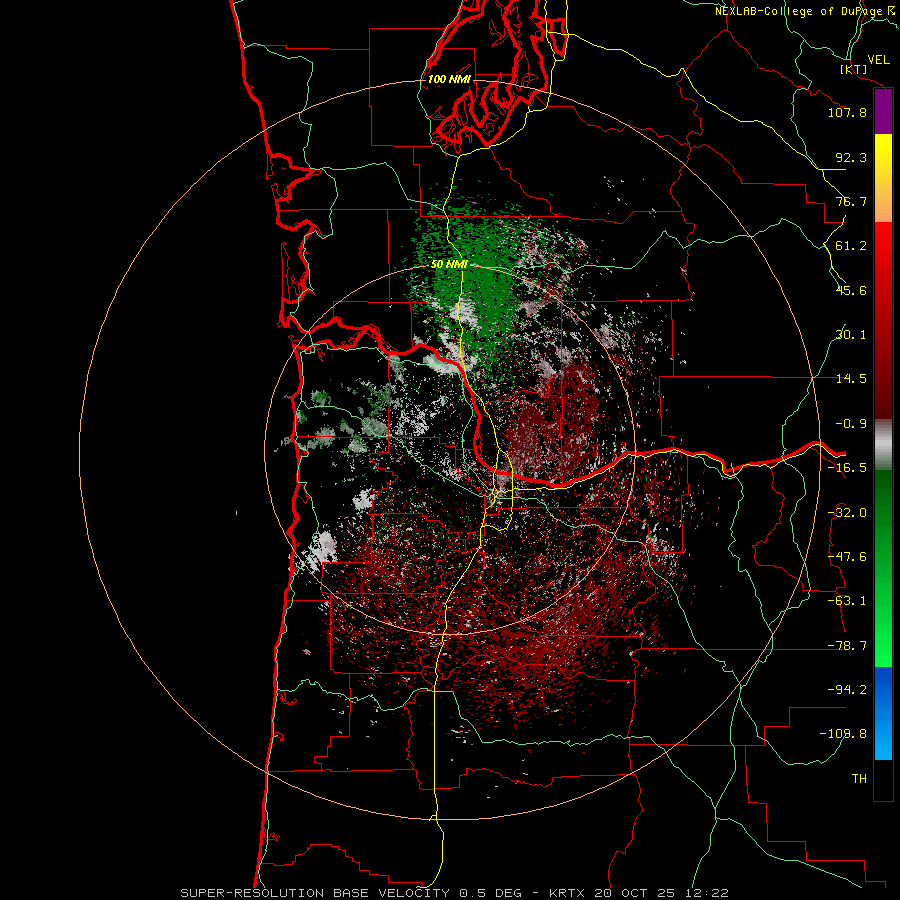Click the -63.1 value on velocity scale
This screenshot has height=900, width=900.
point(847,601)
